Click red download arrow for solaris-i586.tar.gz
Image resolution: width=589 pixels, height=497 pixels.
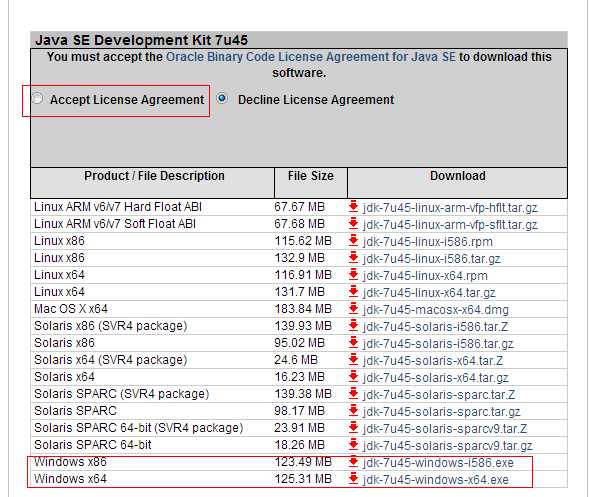[353, 343]
